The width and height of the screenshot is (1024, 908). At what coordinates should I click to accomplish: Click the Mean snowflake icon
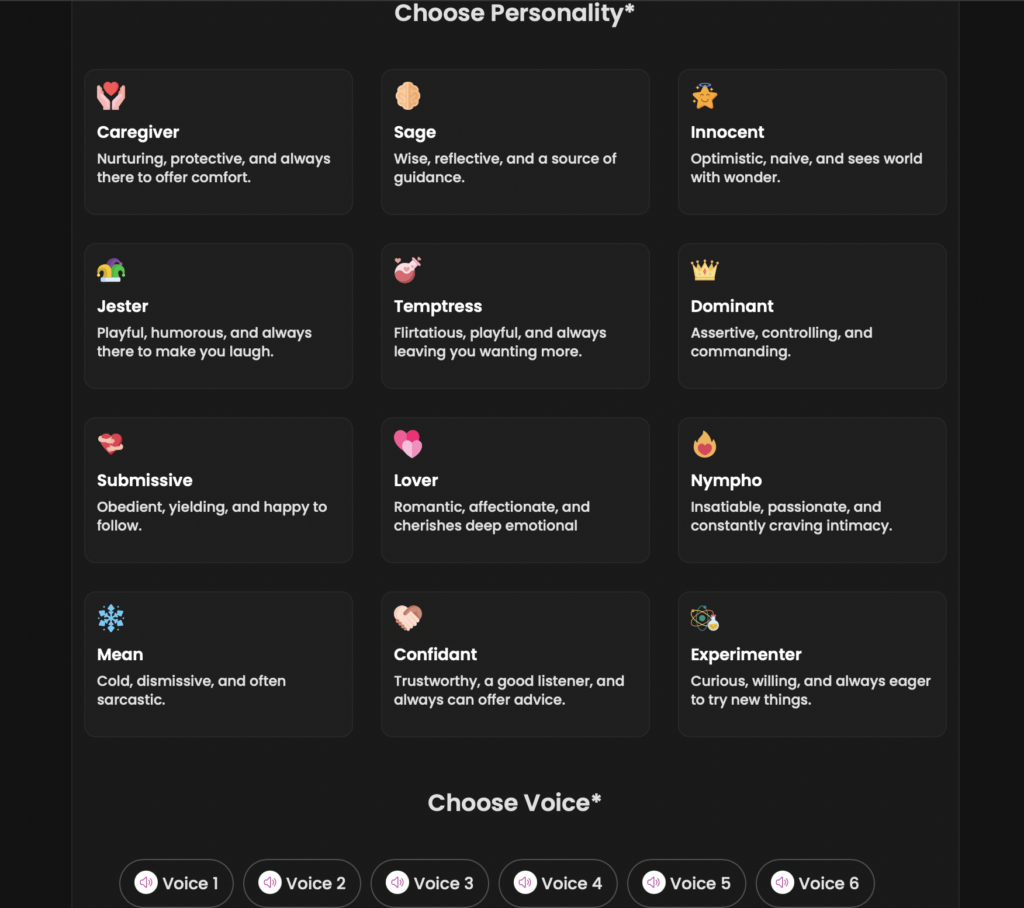point(111,618)
